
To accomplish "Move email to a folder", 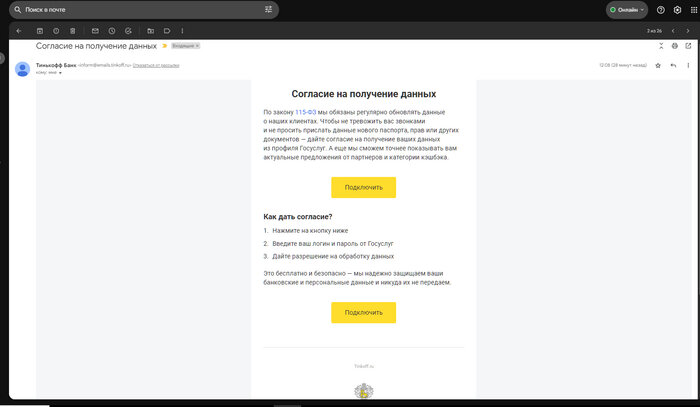I will [150, 31].
